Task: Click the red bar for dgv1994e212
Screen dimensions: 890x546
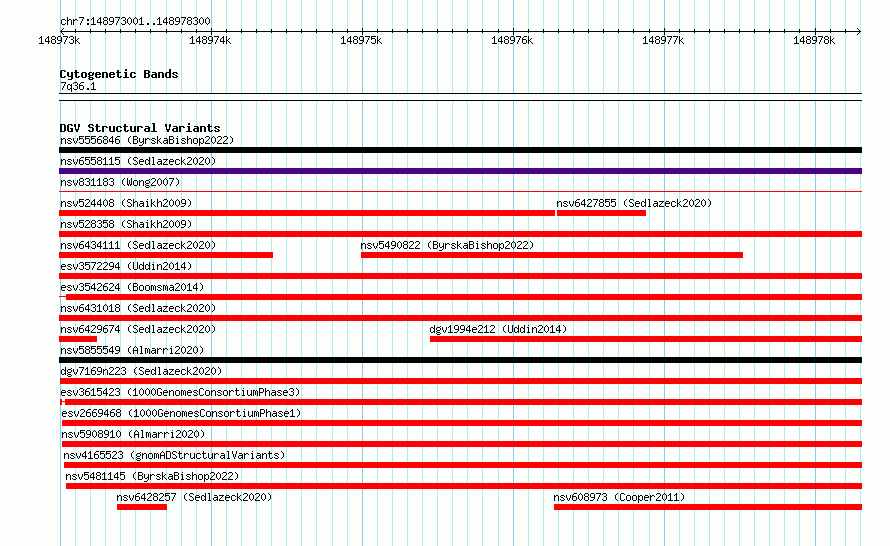Action: click(x=646, y=339)
